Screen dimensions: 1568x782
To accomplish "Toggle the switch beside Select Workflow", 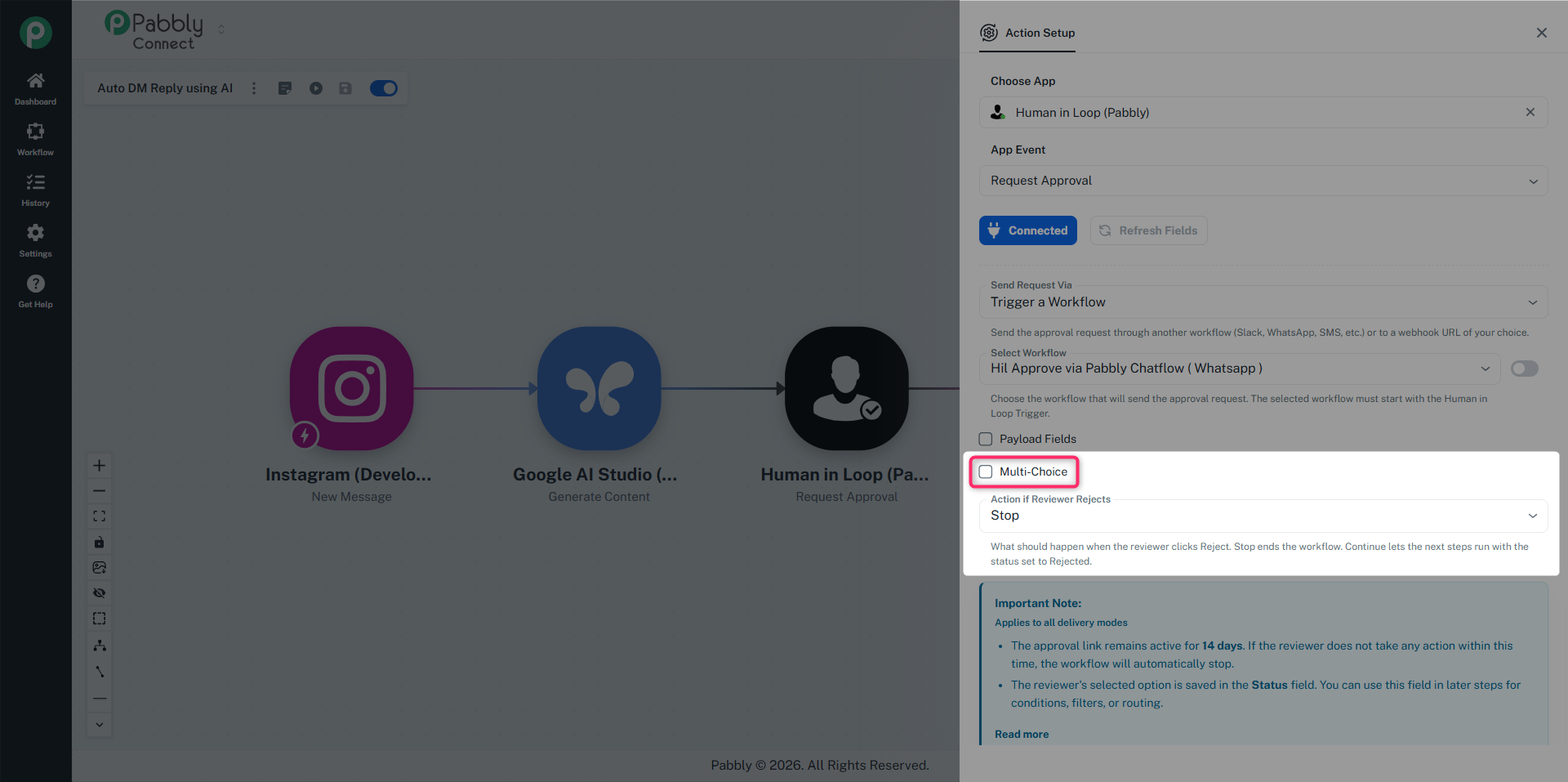I will pyautogui.click(x=1525, y=369).
